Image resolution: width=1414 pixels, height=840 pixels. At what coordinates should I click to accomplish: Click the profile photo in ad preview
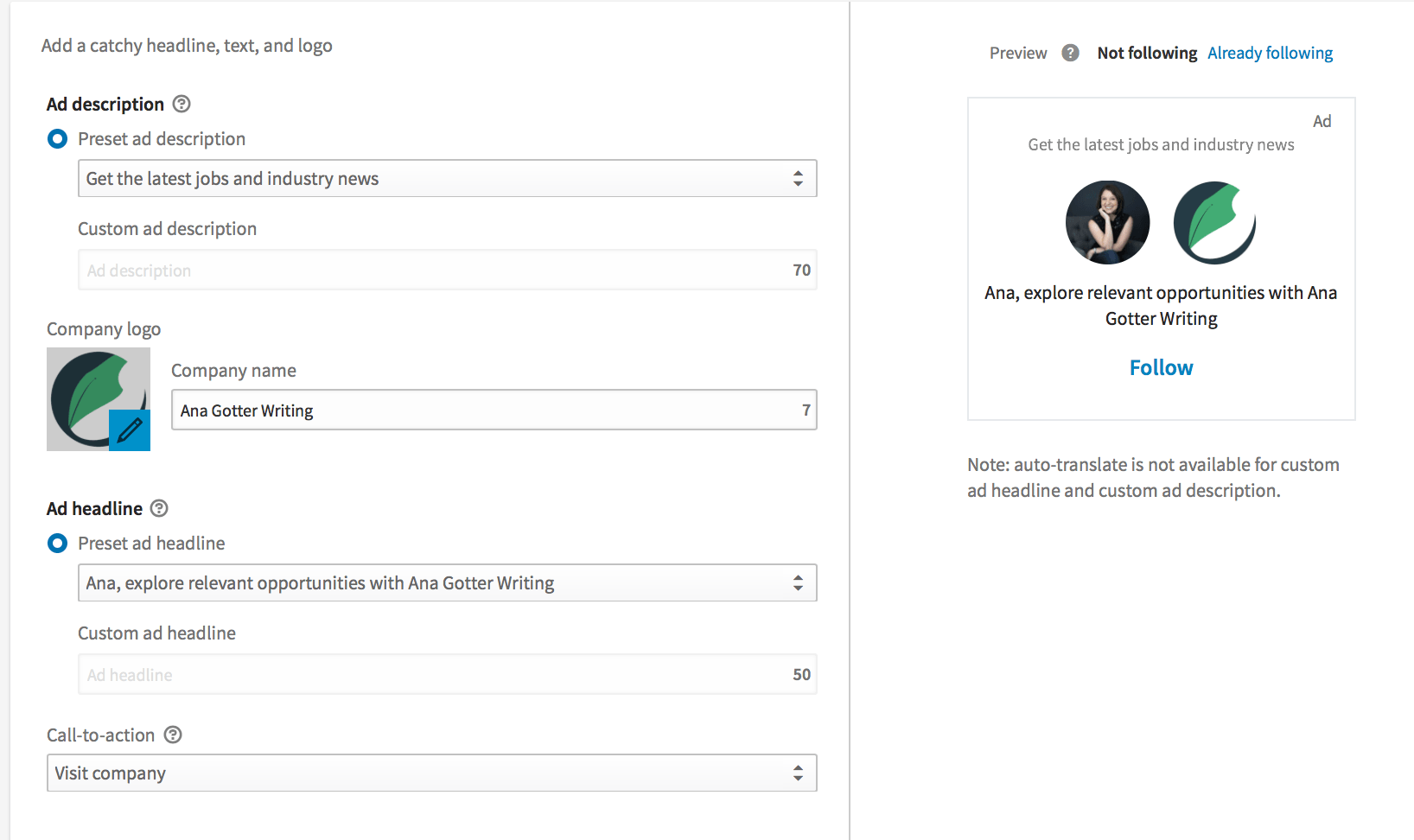pos(1107,222)
